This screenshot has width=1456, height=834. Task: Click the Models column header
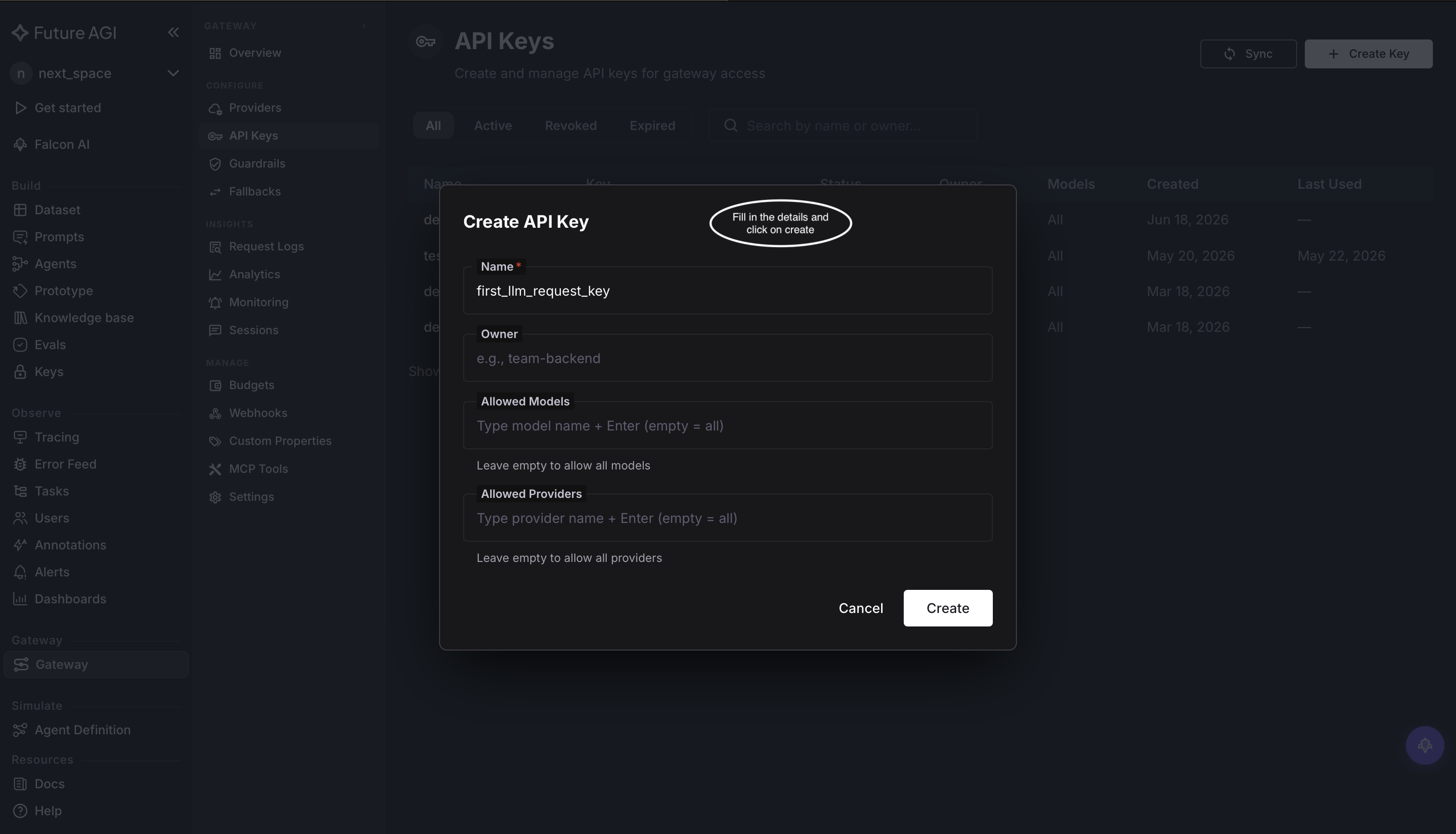1070,184
